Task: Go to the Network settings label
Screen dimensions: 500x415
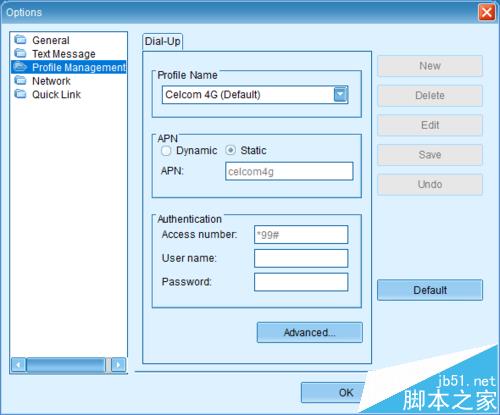Action: [x=51, y=81]
